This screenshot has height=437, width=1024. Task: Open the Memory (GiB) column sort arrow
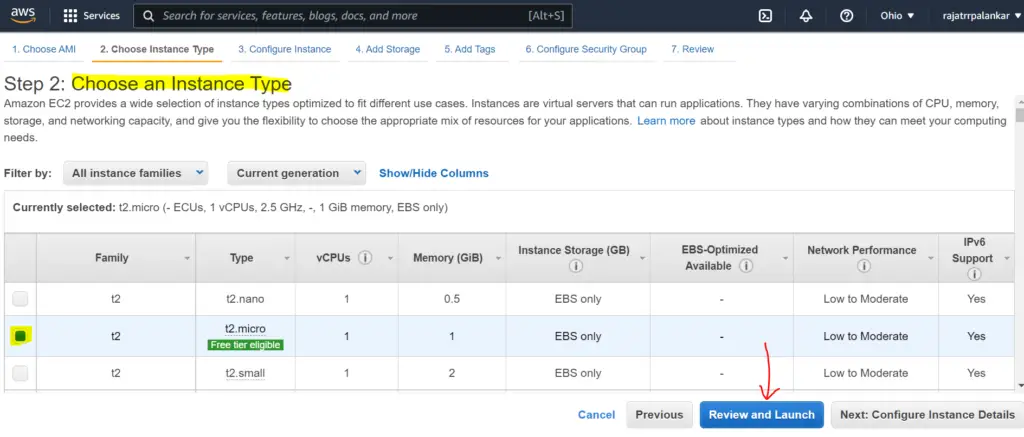pos(499,259)
